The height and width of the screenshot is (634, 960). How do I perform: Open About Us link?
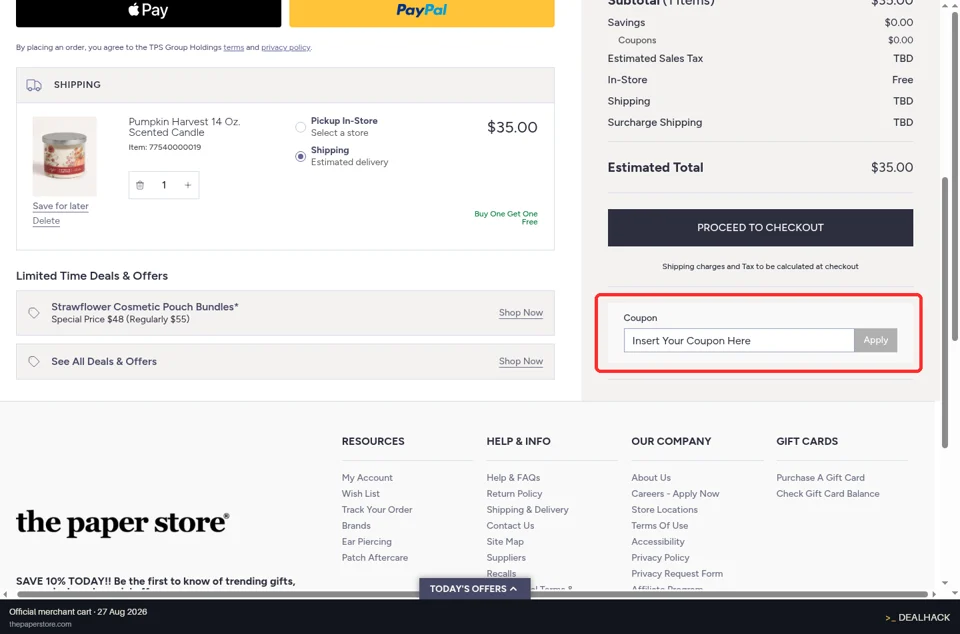point(651,477)
